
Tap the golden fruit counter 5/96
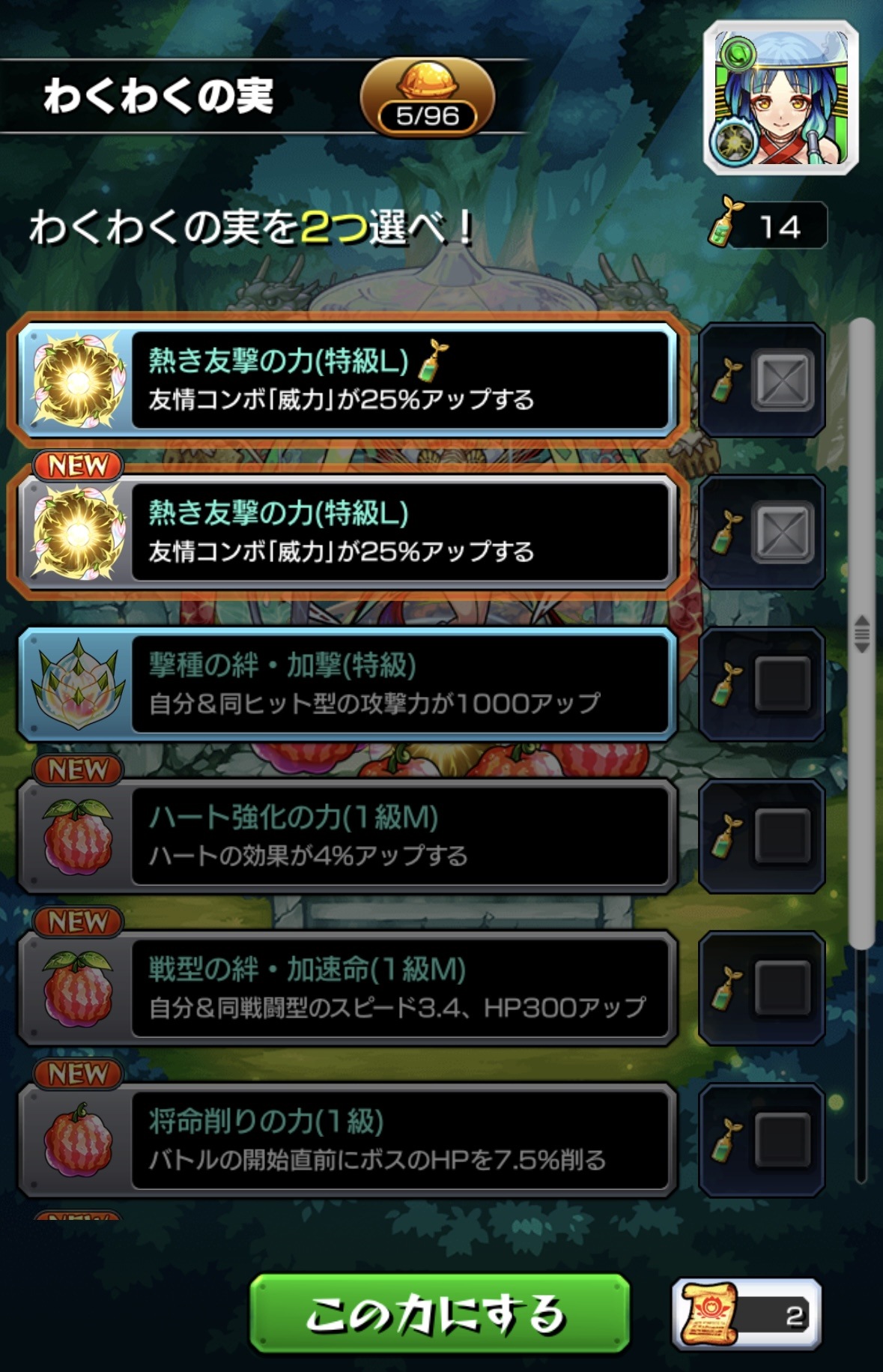click(x=428, y=99)
